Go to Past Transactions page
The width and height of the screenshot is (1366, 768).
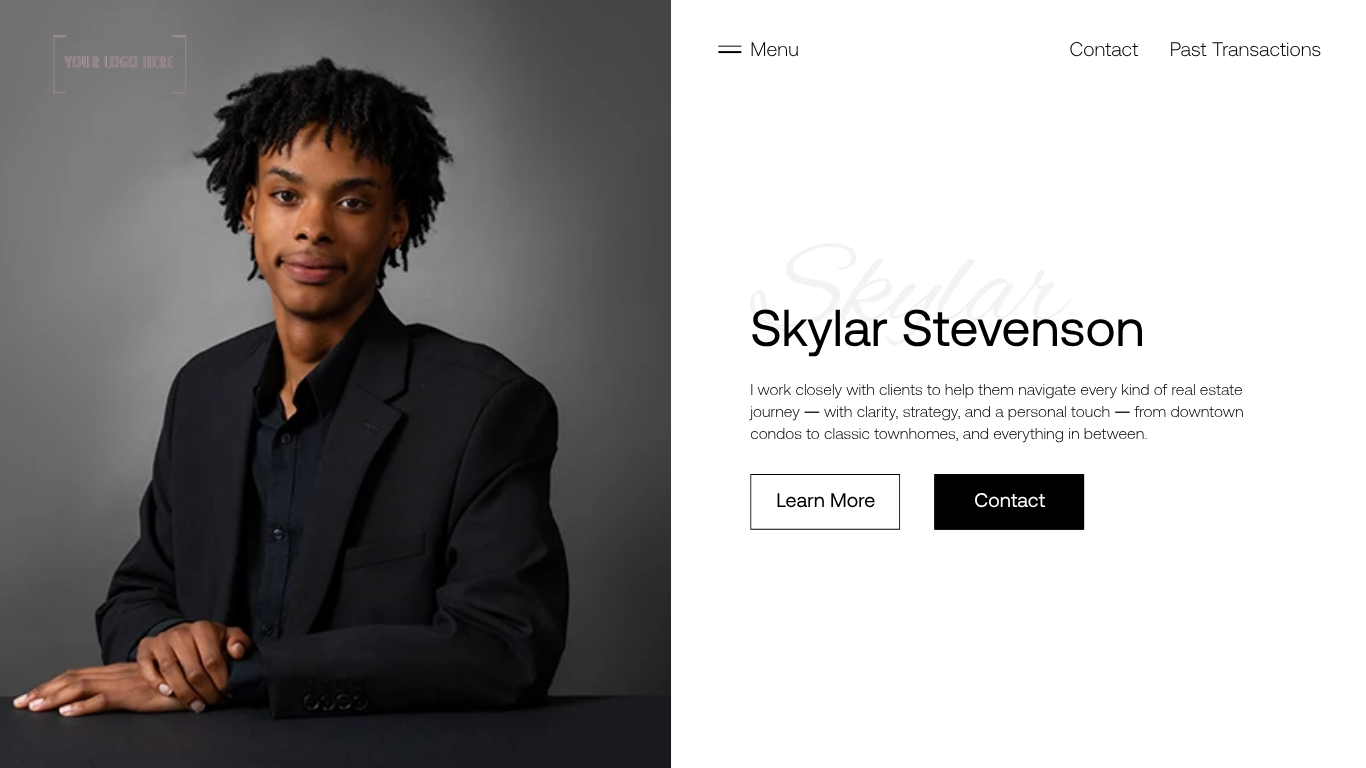click(x=1245, y=49)
